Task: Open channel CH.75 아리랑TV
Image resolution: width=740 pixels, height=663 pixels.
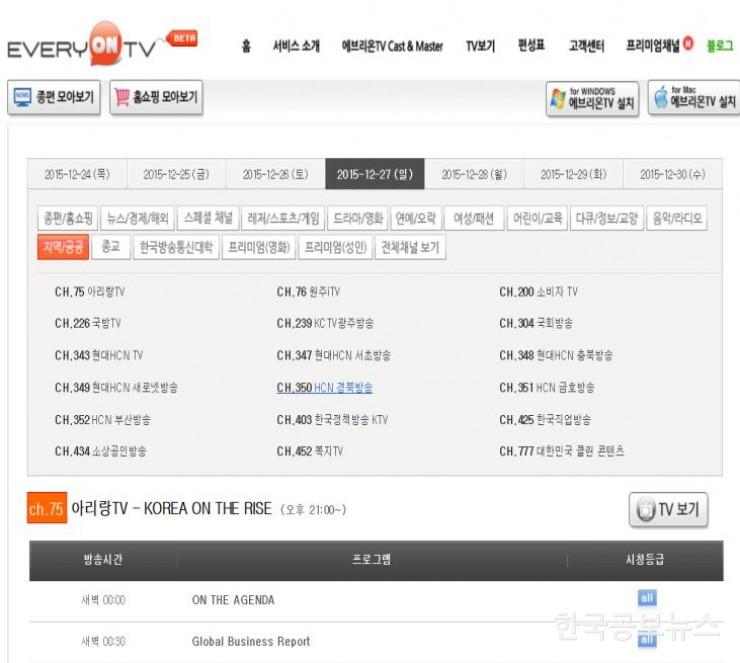Action: 90,292
